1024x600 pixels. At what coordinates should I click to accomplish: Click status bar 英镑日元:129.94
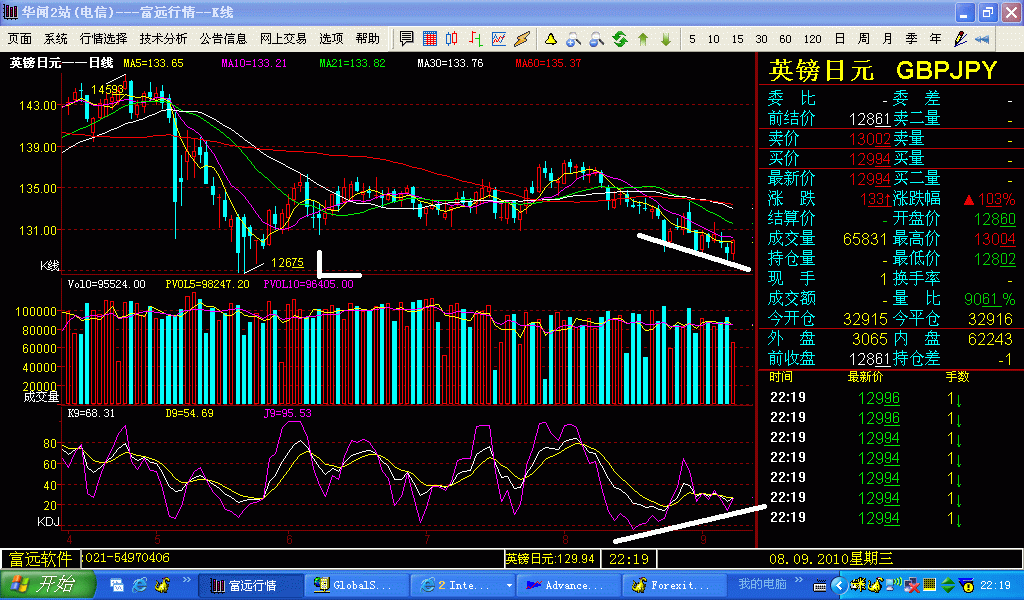(550, 559)
